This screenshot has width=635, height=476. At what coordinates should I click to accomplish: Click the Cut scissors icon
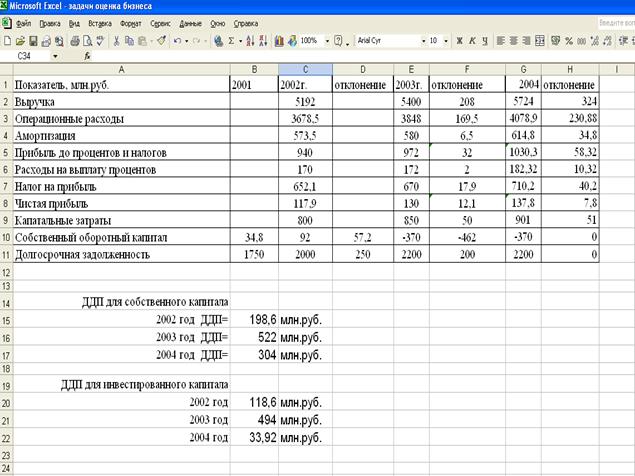[117, 41]
